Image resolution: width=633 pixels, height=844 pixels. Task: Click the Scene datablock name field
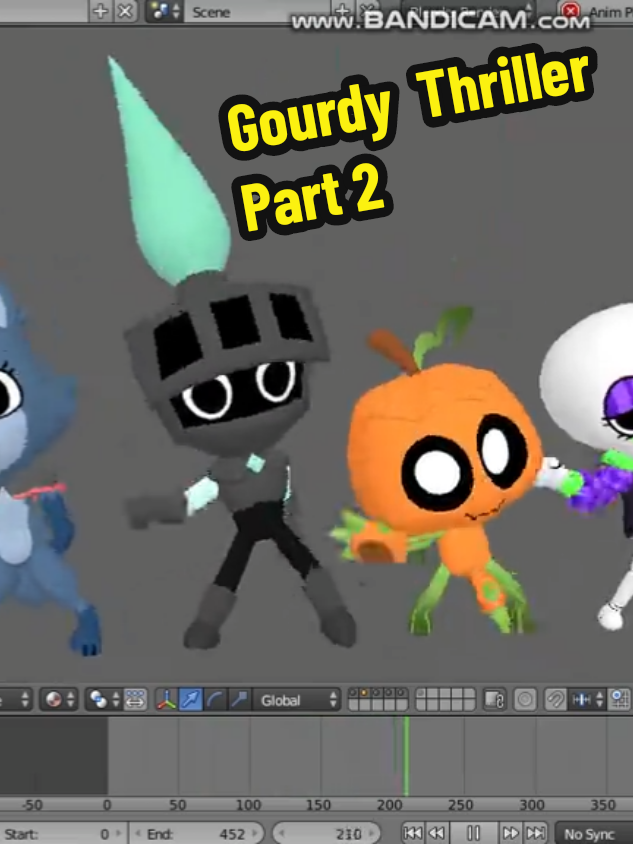[258, 12]
